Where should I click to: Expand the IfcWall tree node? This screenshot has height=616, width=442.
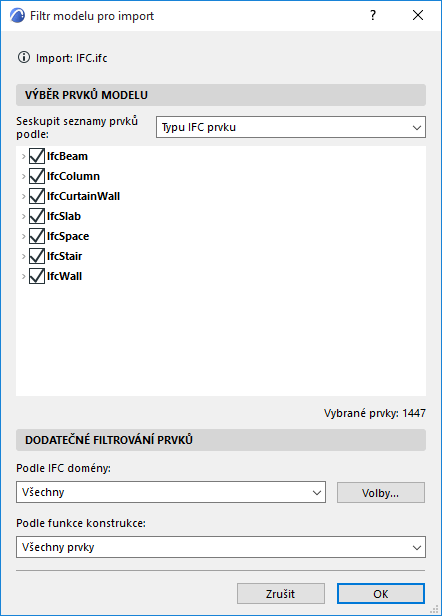pos(23,277)
